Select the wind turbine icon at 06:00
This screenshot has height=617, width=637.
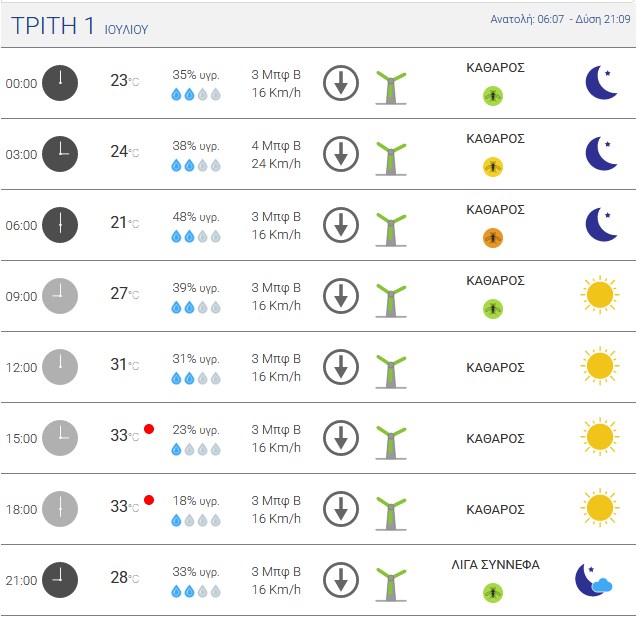click(x=391, y=229)
